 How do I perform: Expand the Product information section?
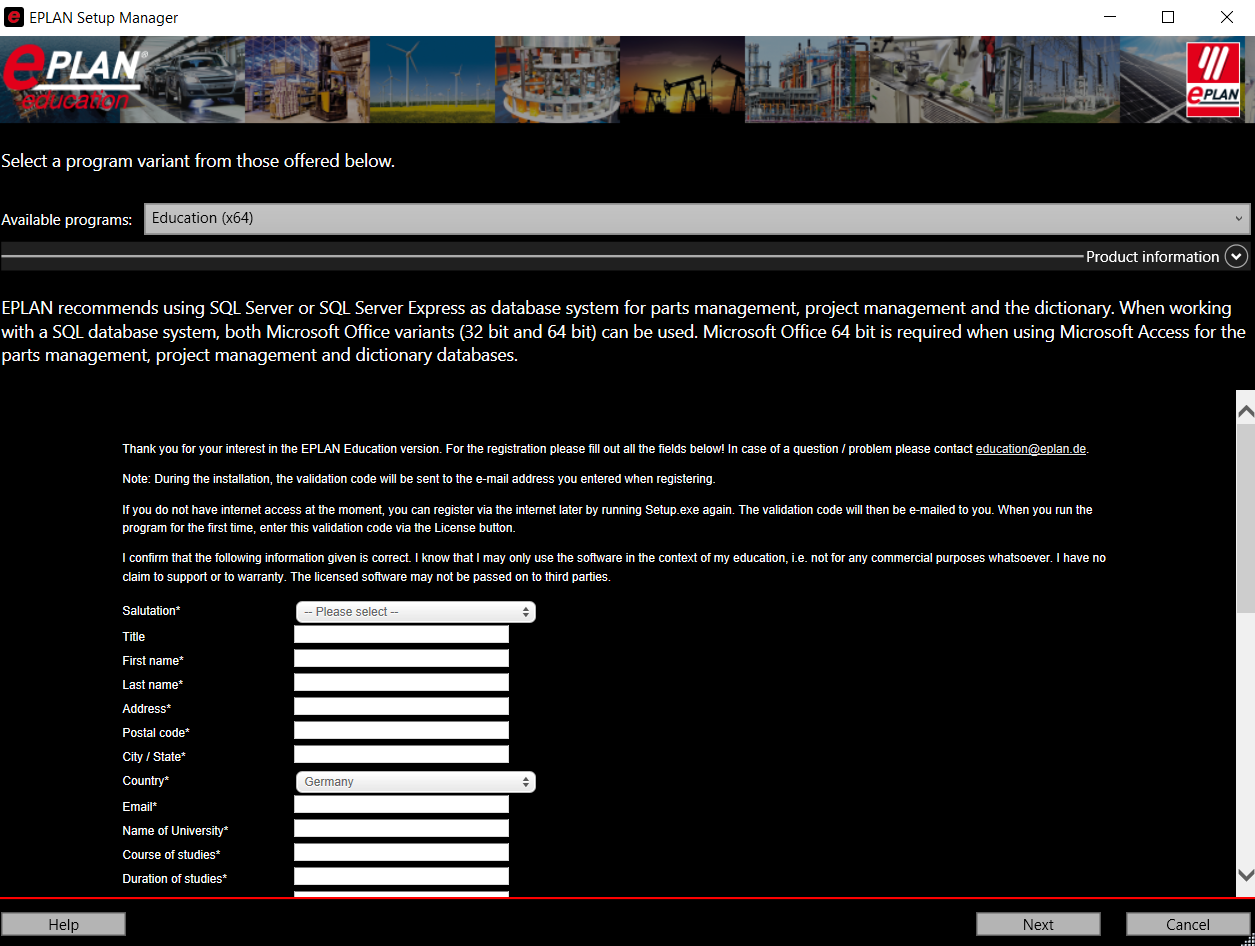tap(1236, 257)
